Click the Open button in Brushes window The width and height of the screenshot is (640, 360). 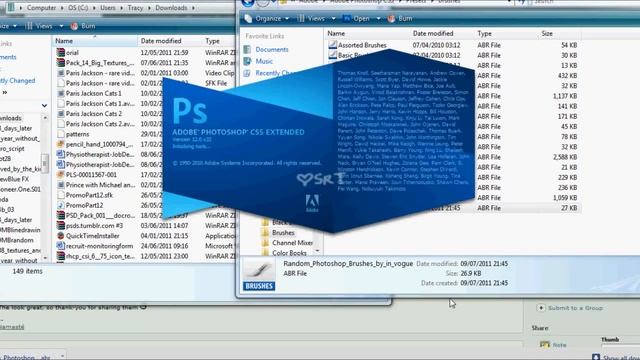click(361, 19)
